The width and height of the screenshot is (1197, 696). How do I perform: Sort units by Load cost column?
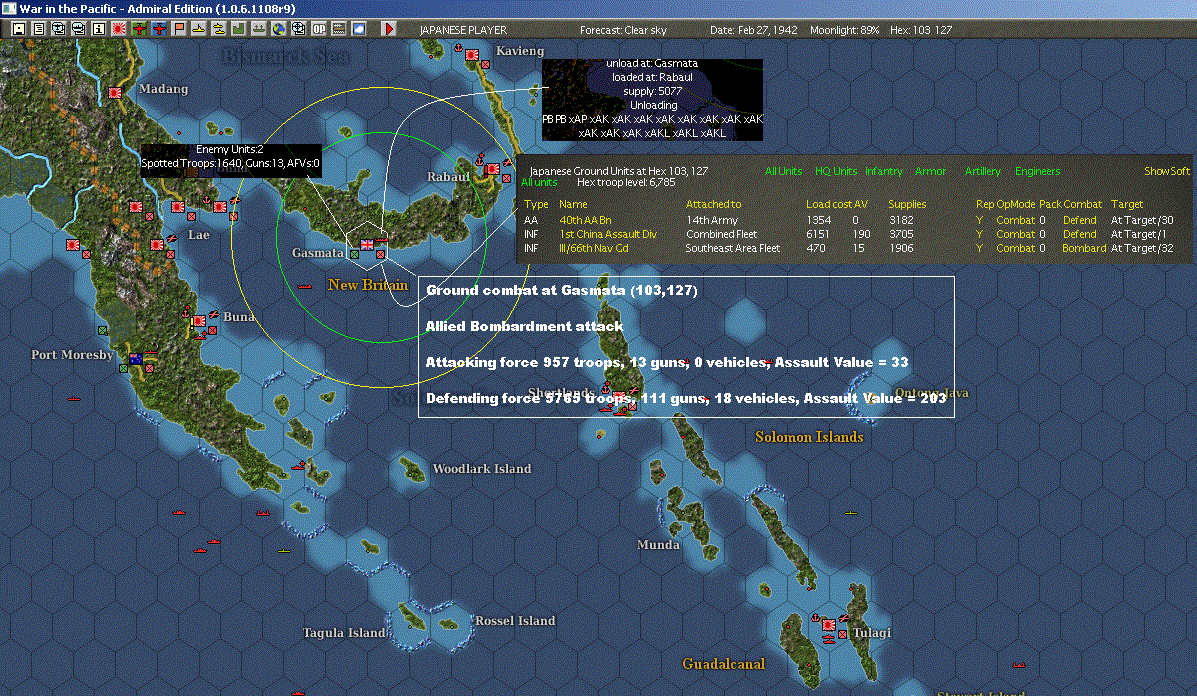tap(829, 204)
